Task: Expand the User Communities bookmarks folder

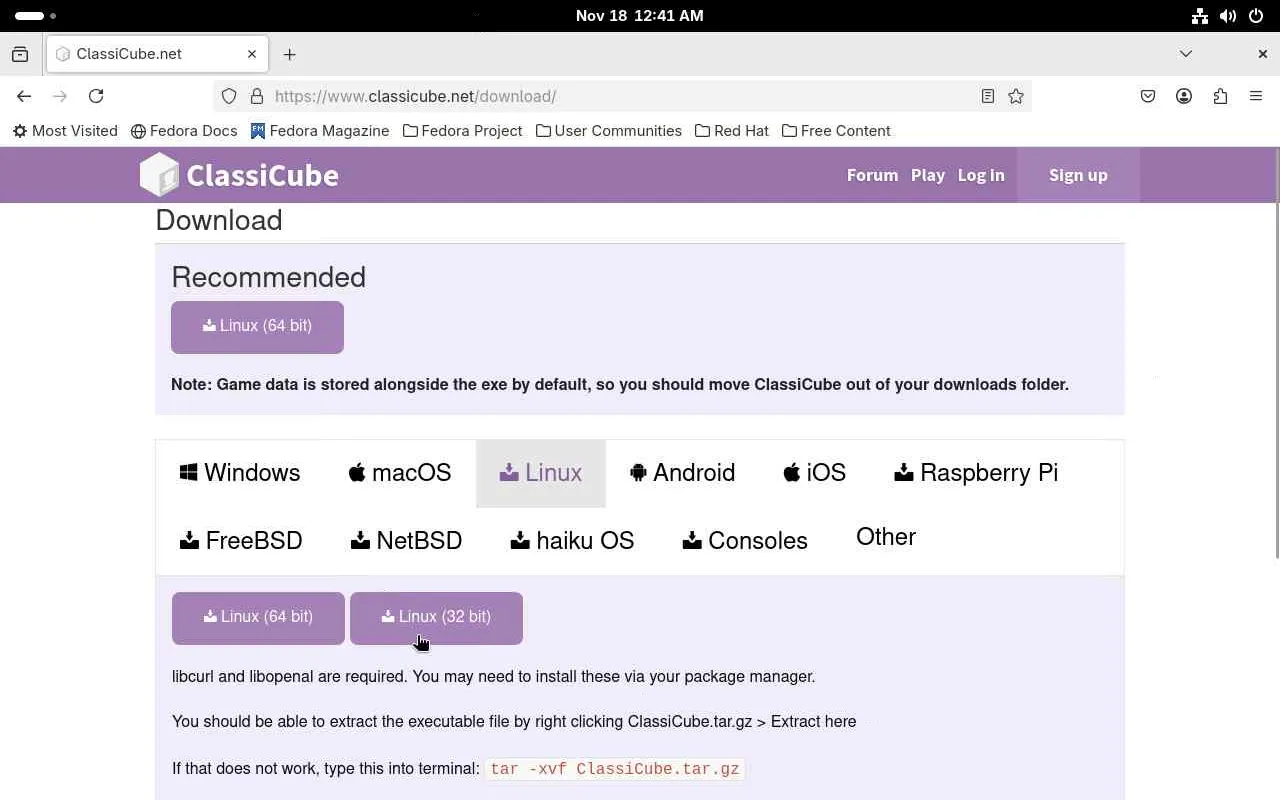Action: (x=609, y=131)
